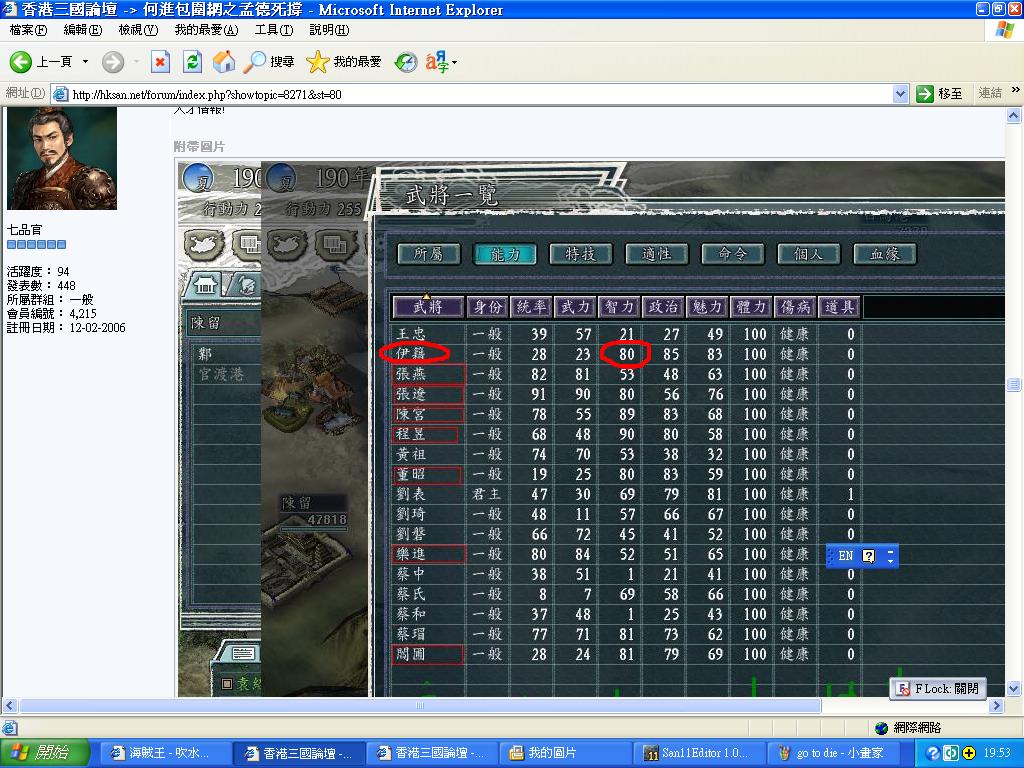Click the horizontal scrollbar right arrow
The width and height of the screenshot is (1024, 768).
[x=997, y=705]
